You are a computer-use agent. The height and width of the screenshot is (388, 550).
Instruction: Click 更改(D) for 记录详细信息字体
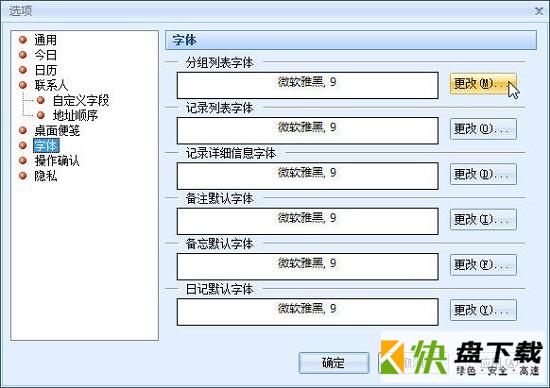(483, 174)
